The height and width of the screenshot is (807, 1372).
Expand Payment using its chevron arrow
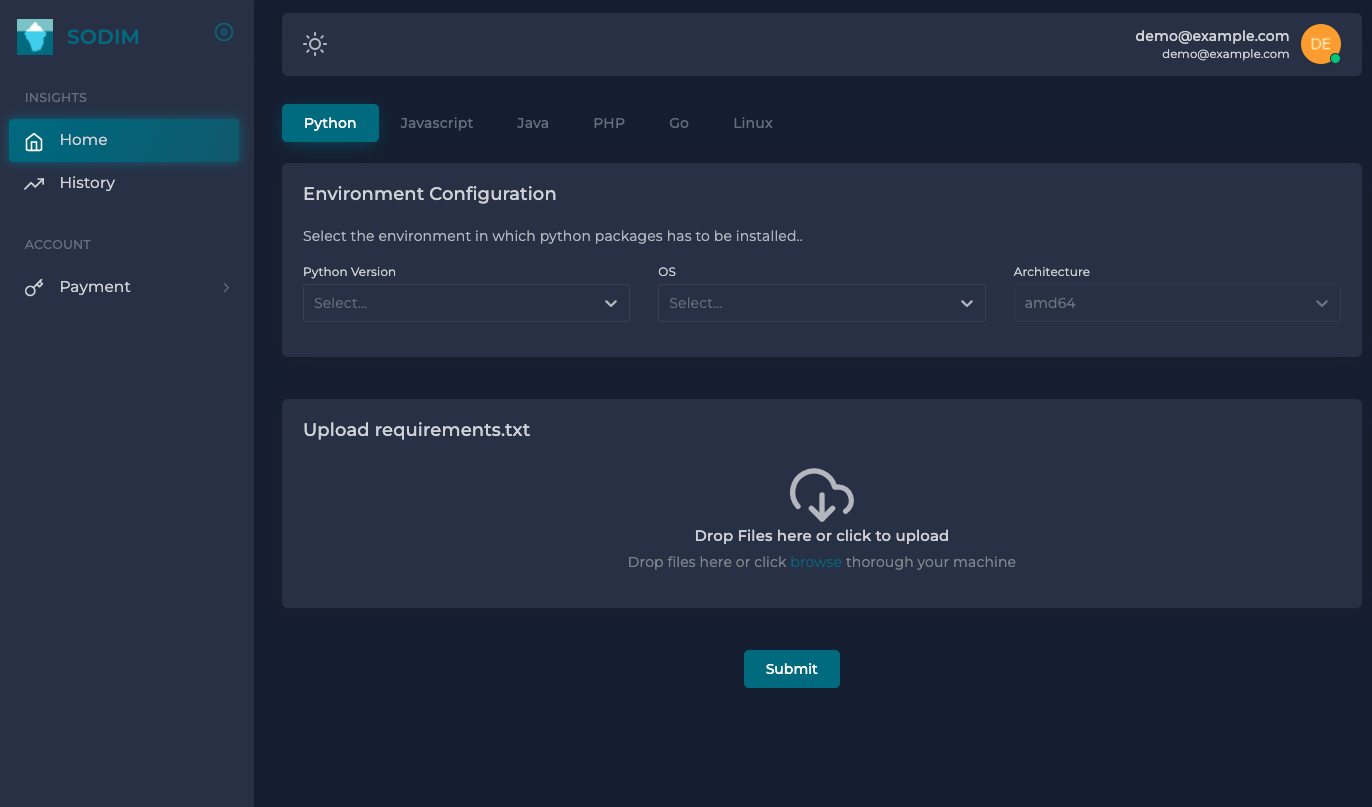(x=226, y=287)
